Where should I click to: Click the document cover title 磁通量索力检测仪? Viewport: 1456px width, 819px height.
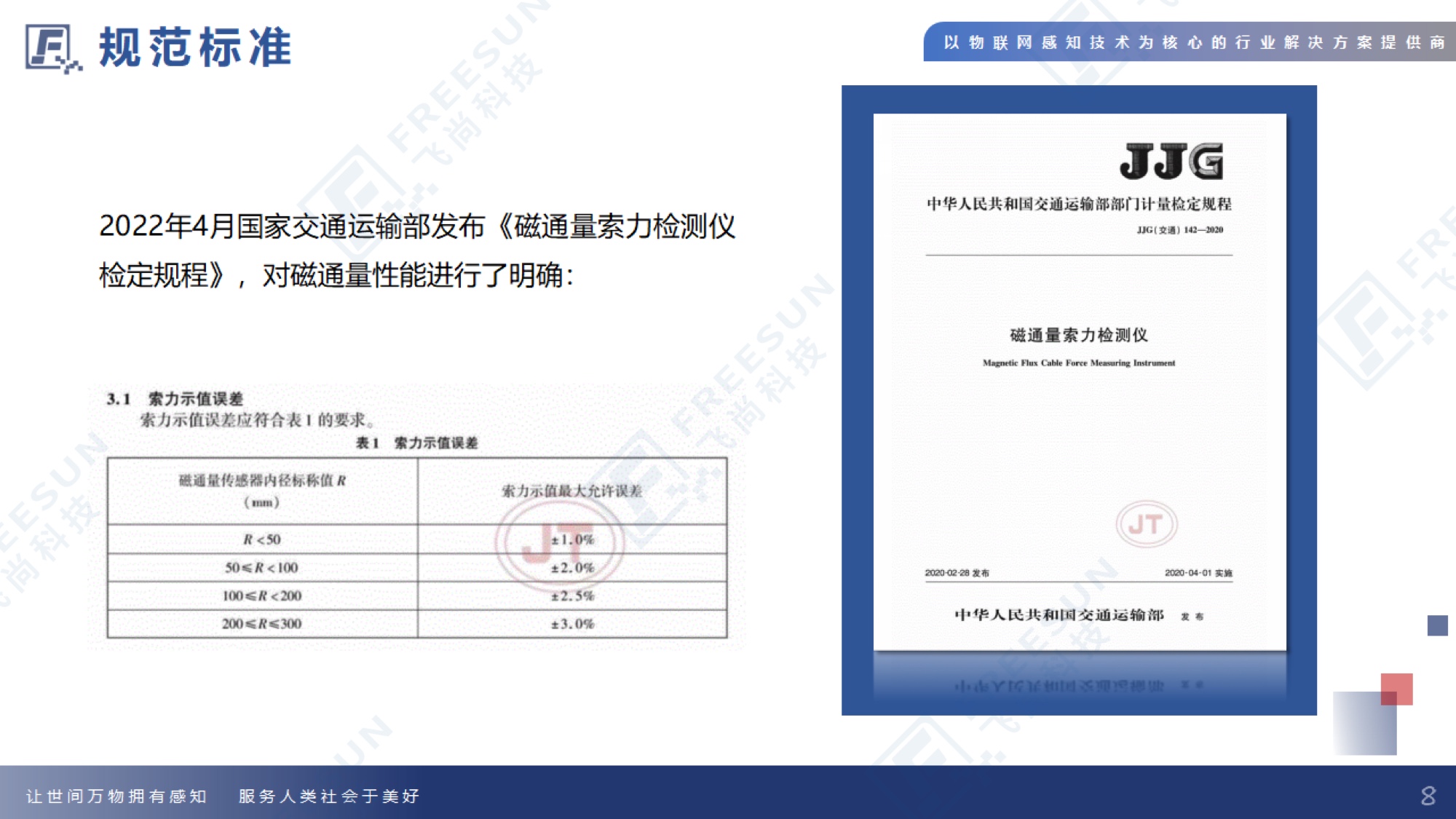(x=1079, y=335)
